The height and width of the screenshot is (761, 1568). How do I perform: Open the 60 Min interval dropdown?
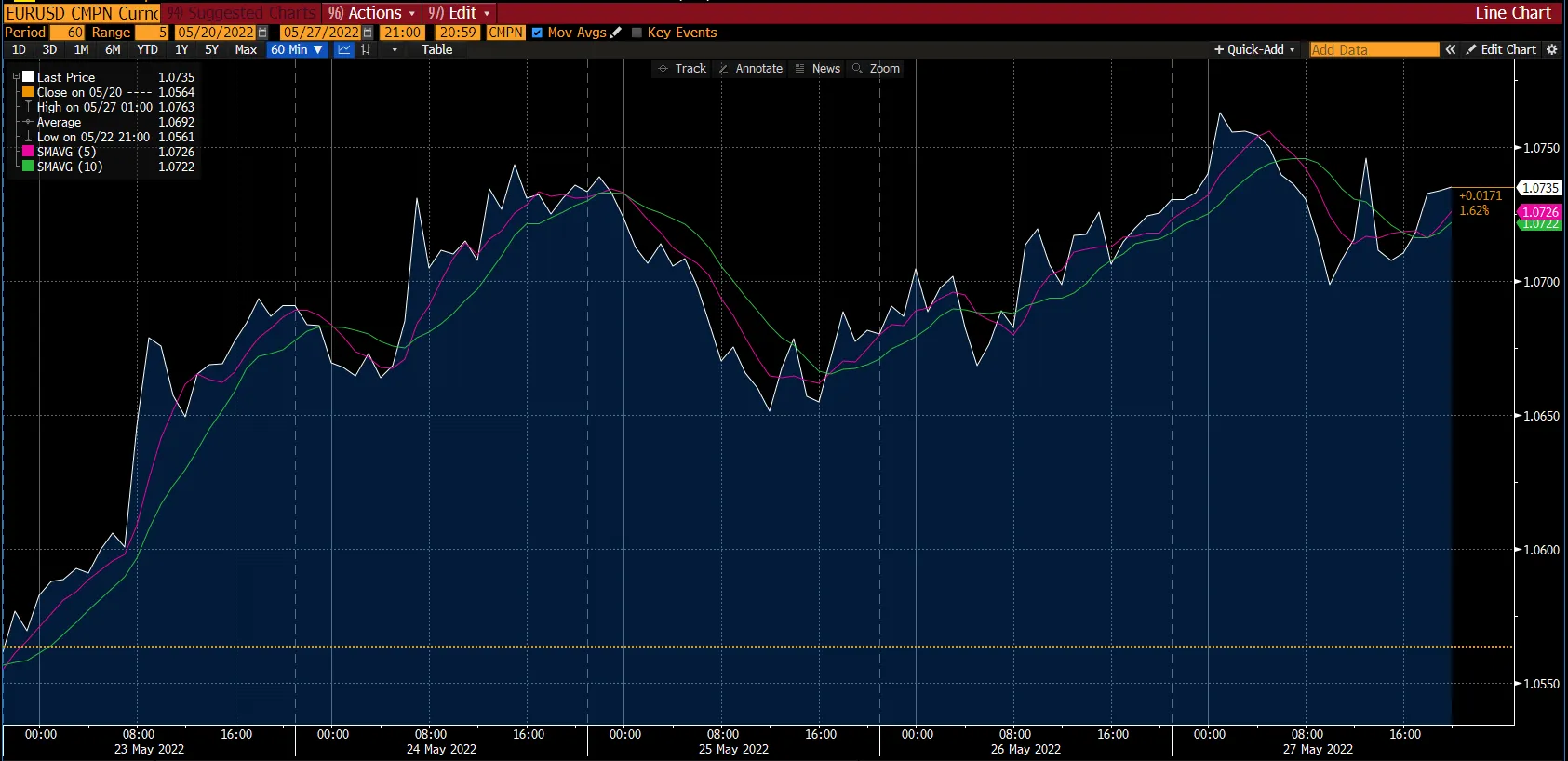(297, 49)
